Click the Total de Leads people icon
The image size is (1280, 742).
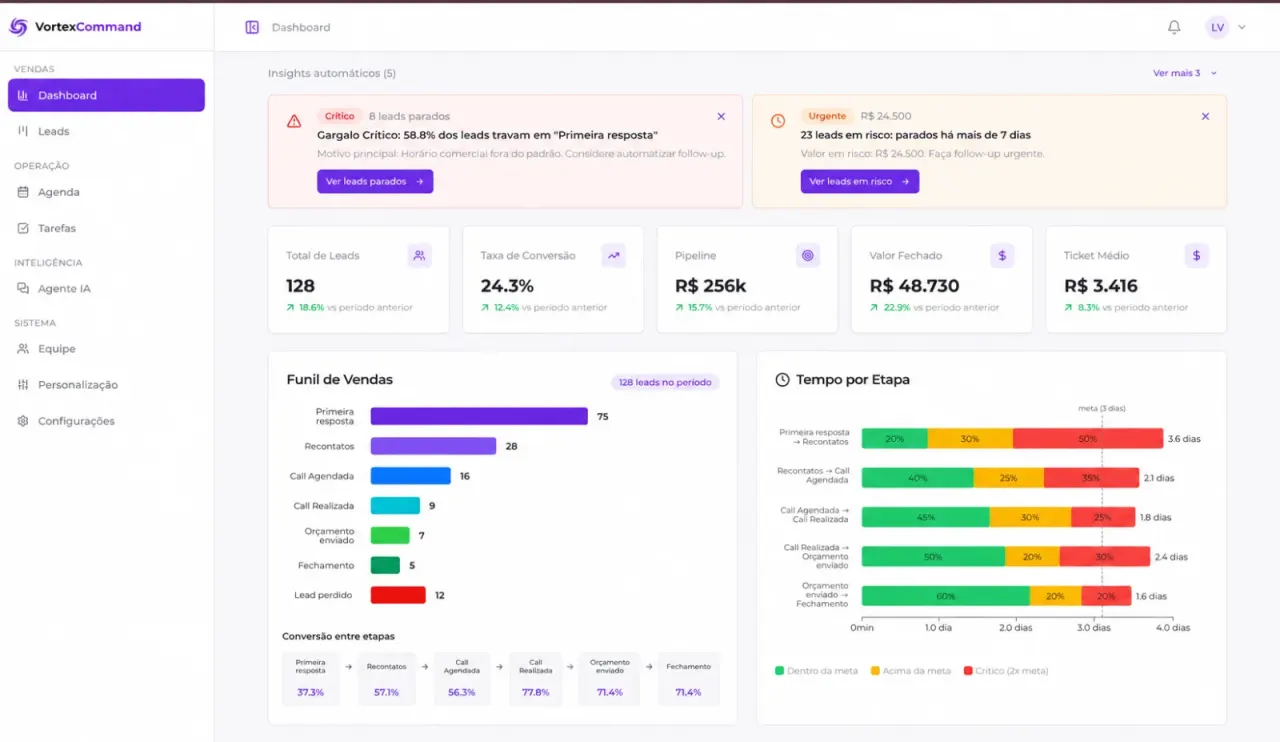coord(420,255)
